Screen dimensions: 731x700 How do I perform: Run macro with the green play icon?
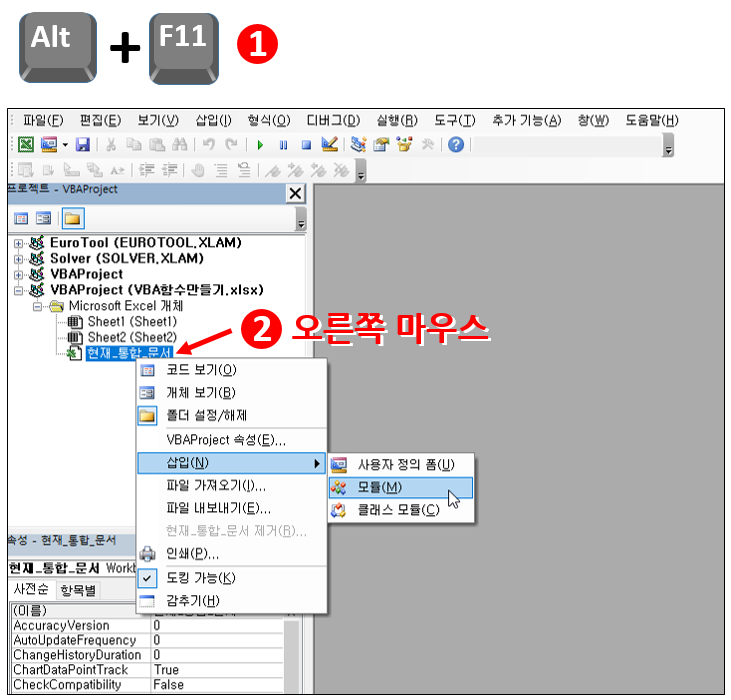click(x=260, y=145)
